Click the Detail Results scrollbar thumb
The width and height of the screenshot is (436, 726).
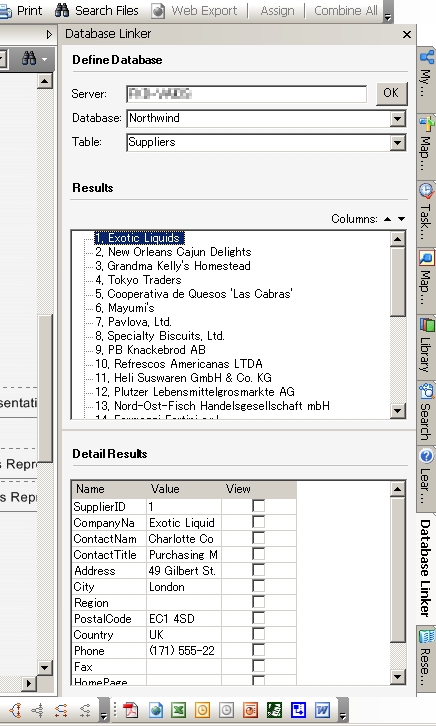click(398, 570)
